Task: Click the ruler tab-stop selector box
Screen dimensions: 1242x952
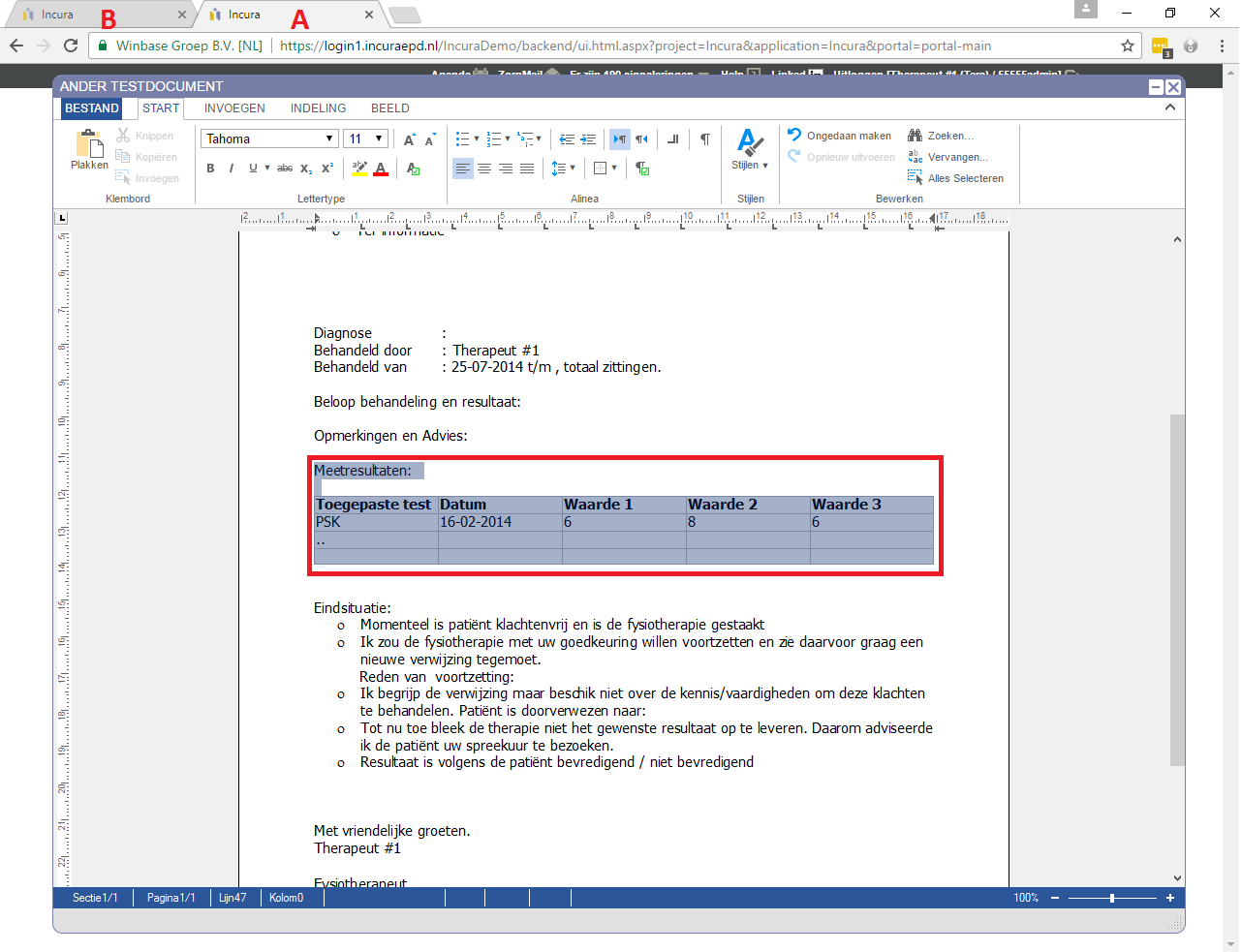Action: [62, 218]
